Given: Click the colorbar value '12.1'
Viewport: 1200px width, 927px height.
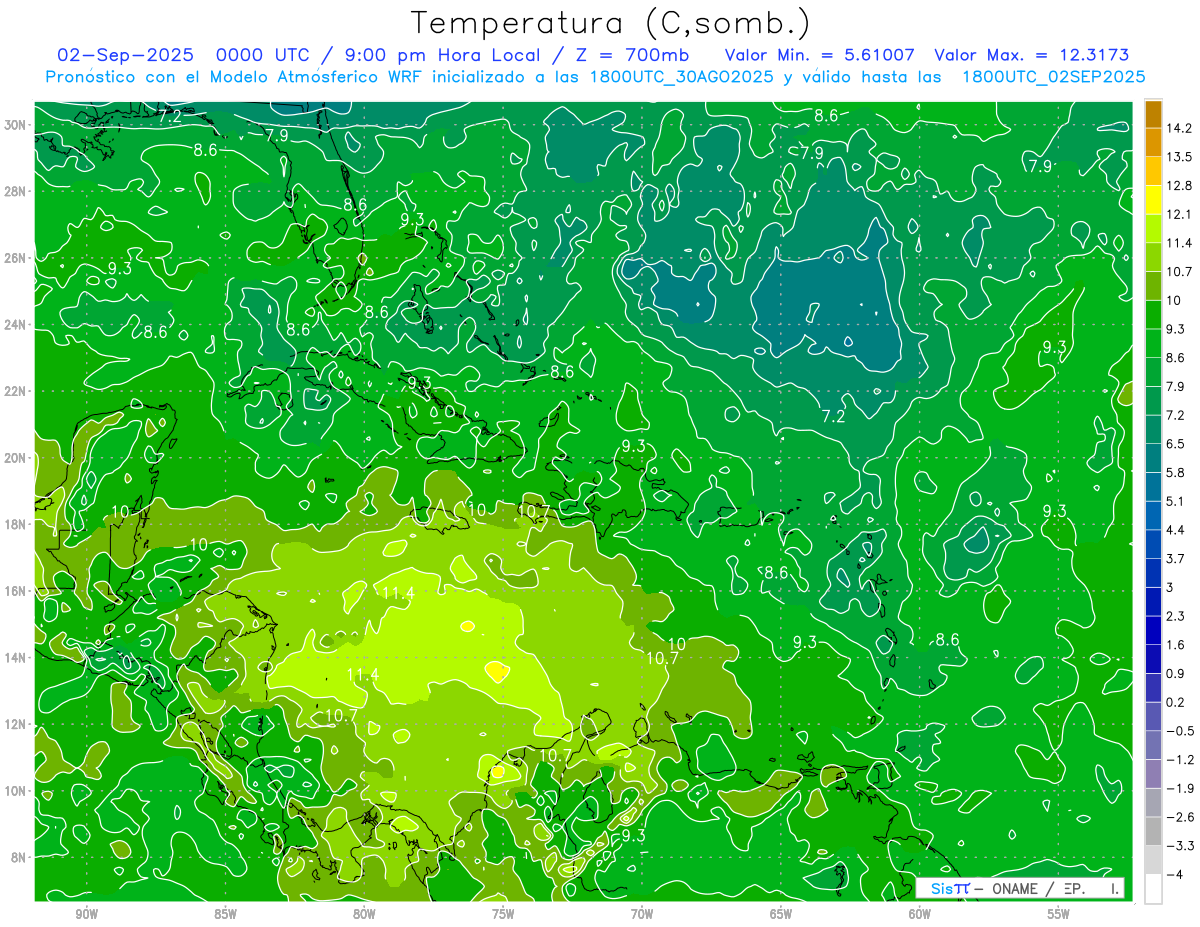Looking at the screenshot, I should pyautogui.click(x=1178, y=214).
